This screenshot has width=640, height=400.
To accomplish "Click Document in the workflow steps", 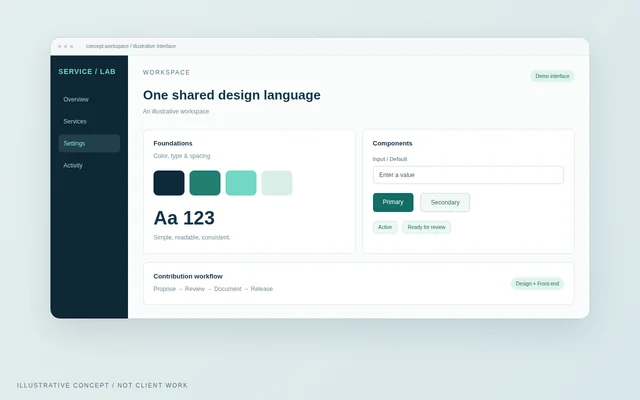I will click(228, 289).
